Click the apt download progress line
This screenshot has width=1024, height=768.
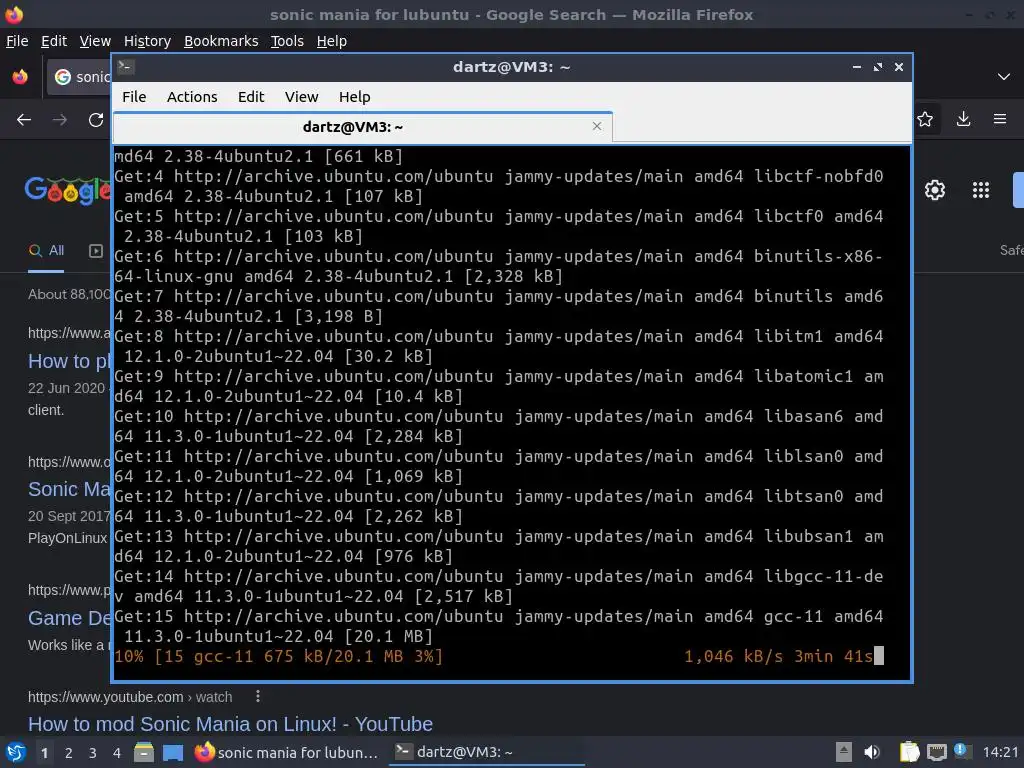tap(500, 656)
